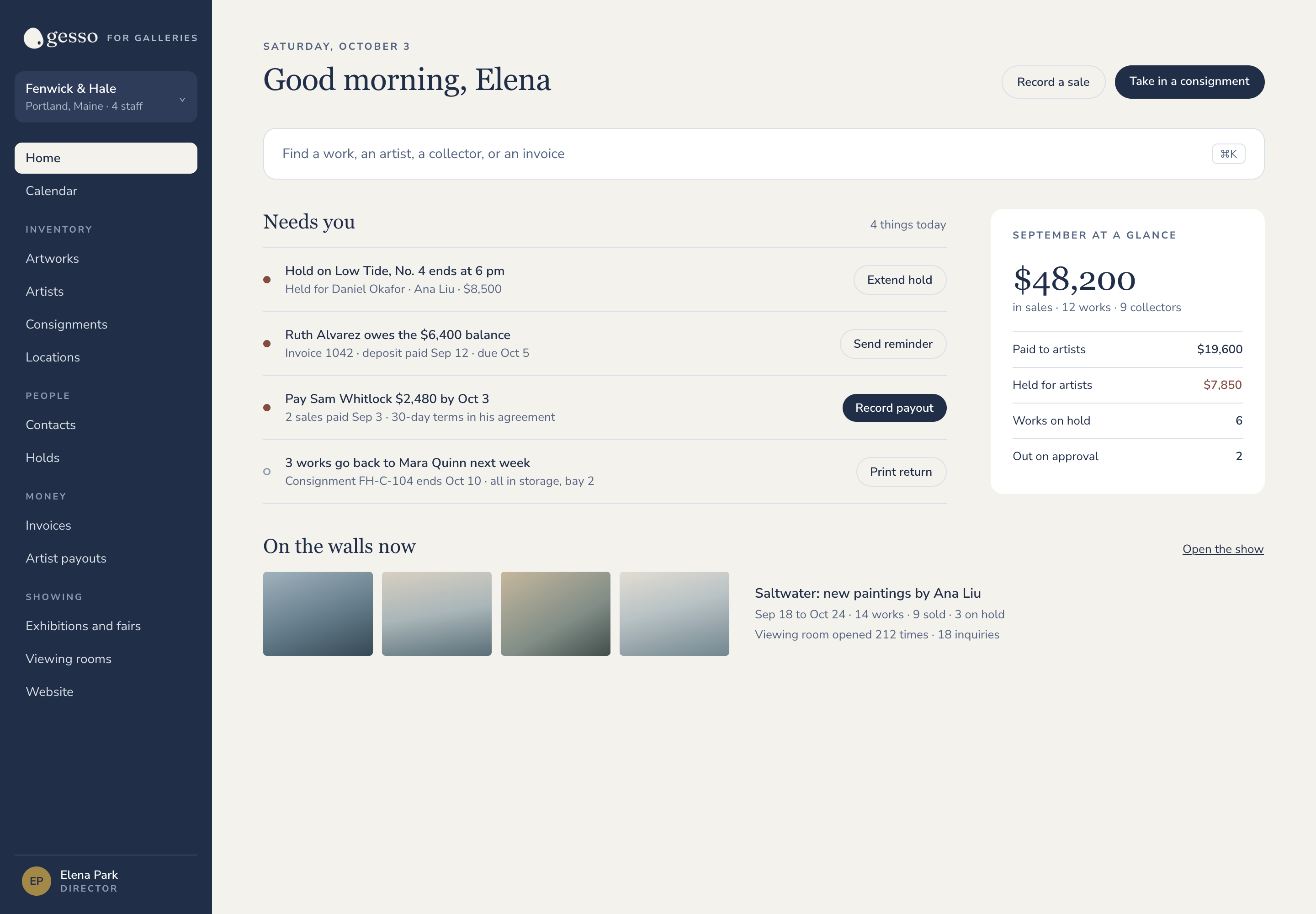The height and width of the screenshot is (914, 1316).
Task: Click the $48,200 sales total
Action: (1074, 280)
